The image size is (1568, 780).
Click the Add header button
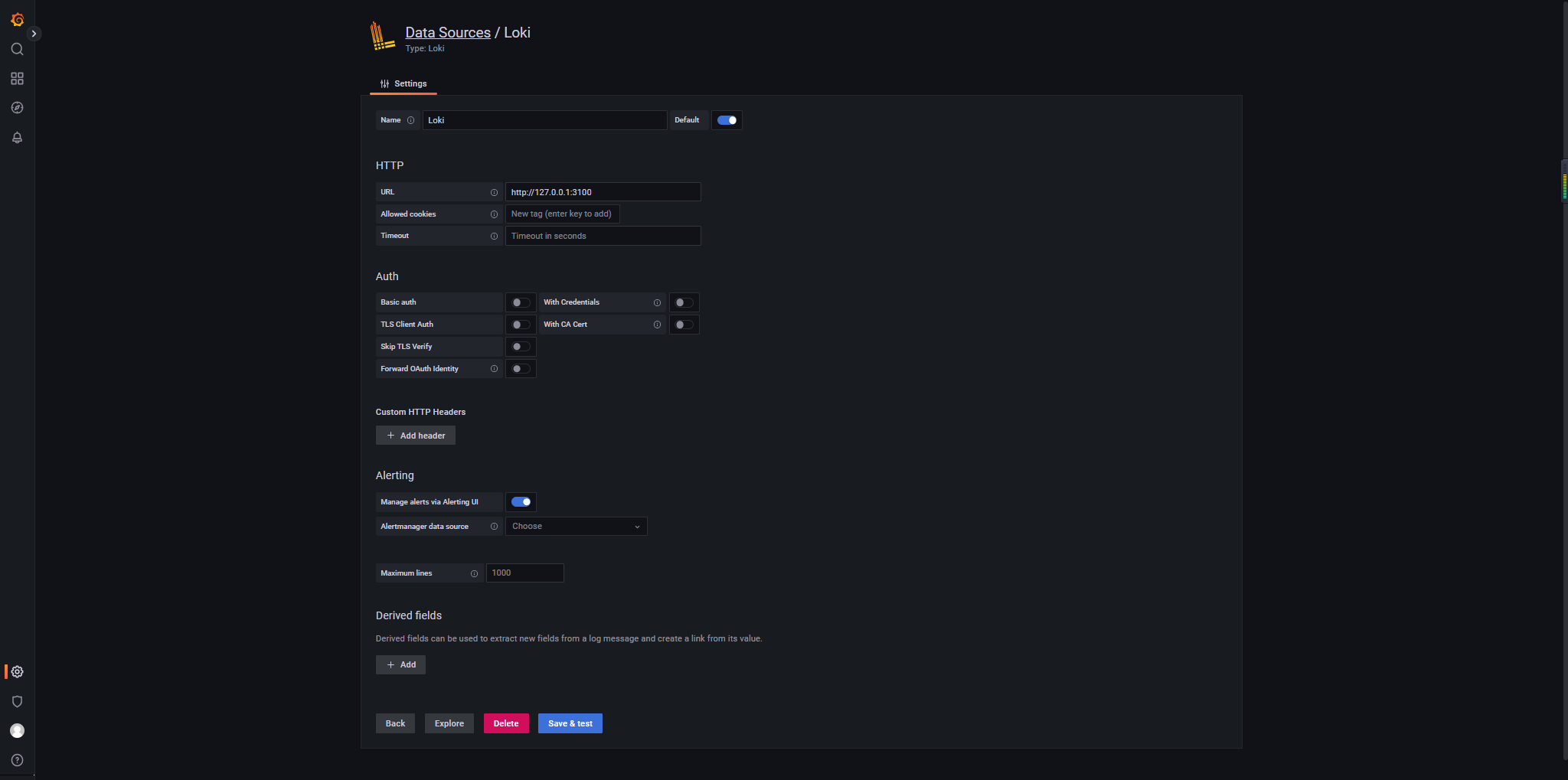pos(416,436)
